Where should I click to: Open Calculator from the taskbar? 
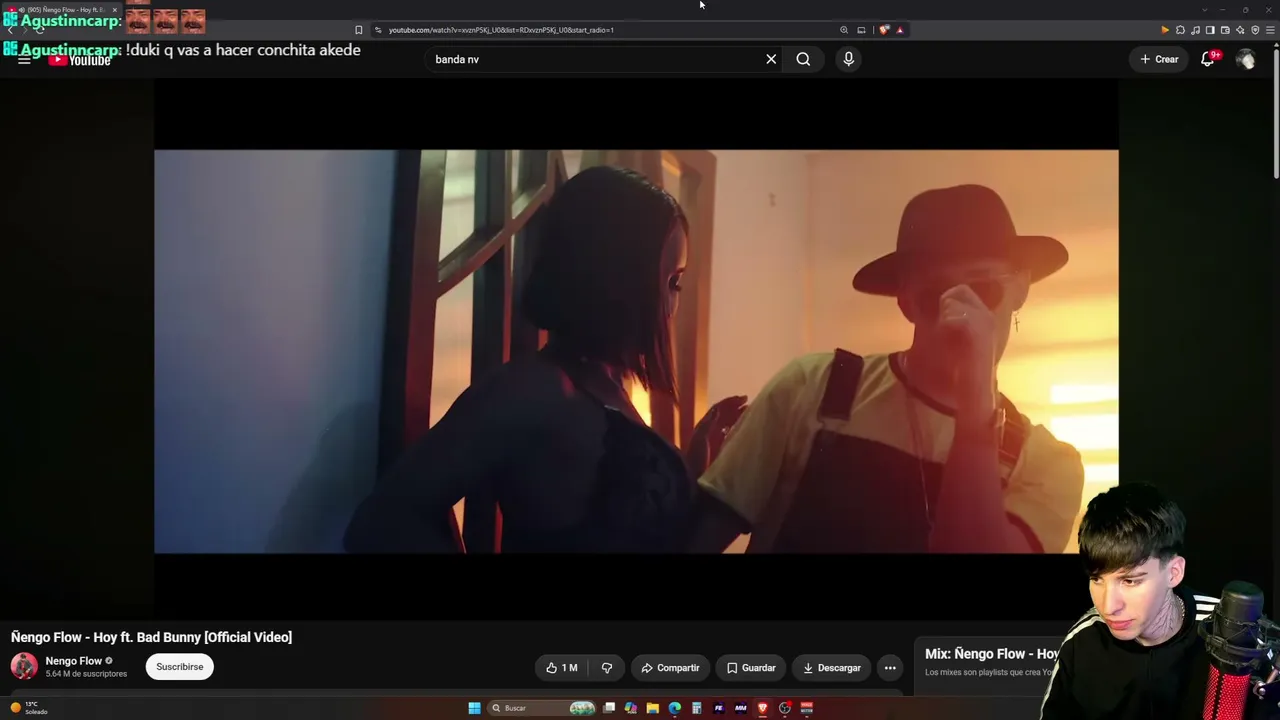point(697,708)
